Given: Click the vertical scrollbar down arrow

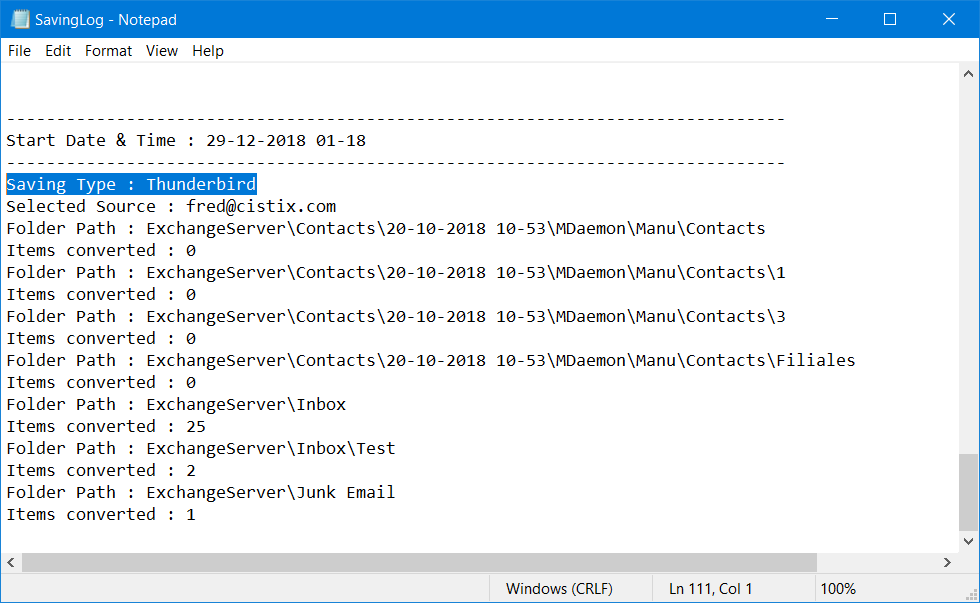Looking at the screenshot, I should click(x=968, y=541).
